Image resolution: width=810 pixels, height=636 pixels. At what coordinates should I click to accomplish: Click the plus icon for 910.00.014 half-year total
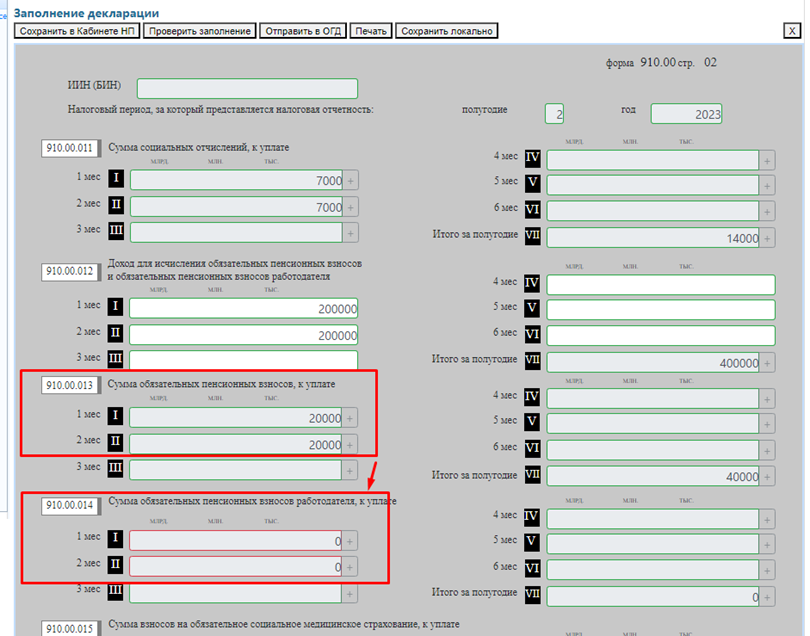coord(767,597)
